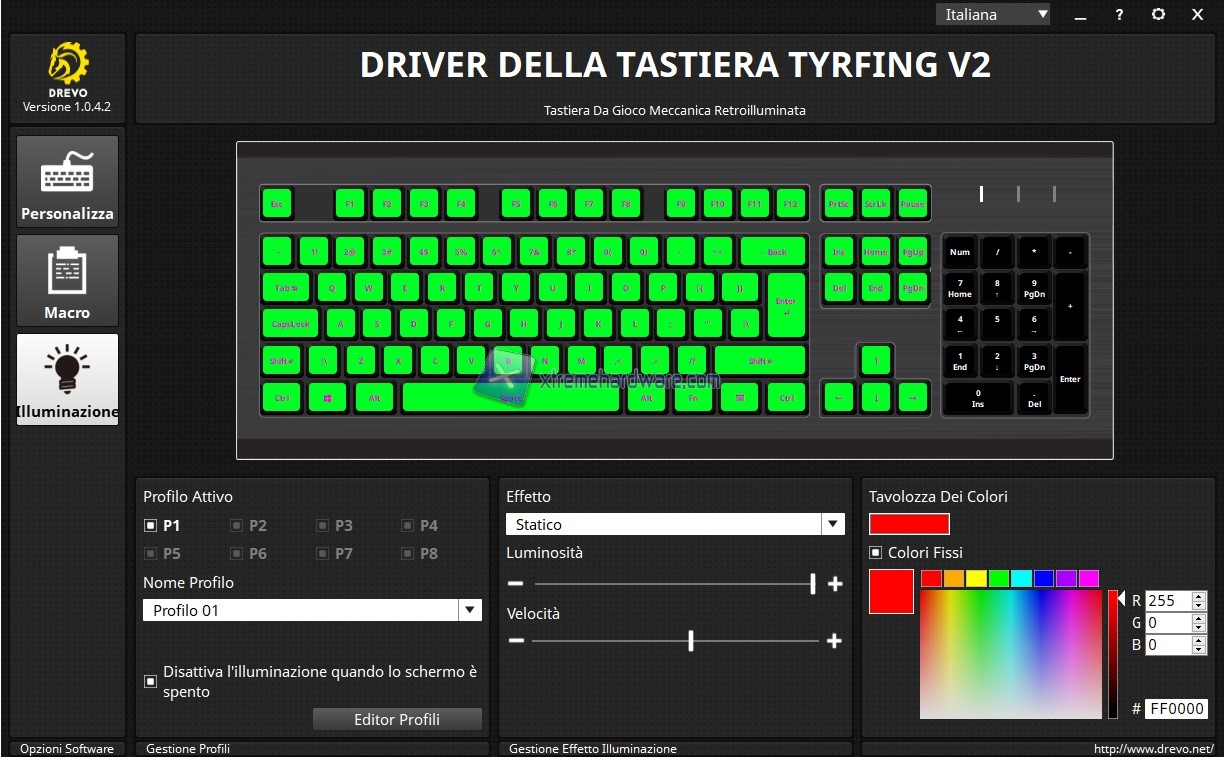Open the help question mark icon
The width and height of the screenshot is (1224, 757).
click(x=1119, y=15)
